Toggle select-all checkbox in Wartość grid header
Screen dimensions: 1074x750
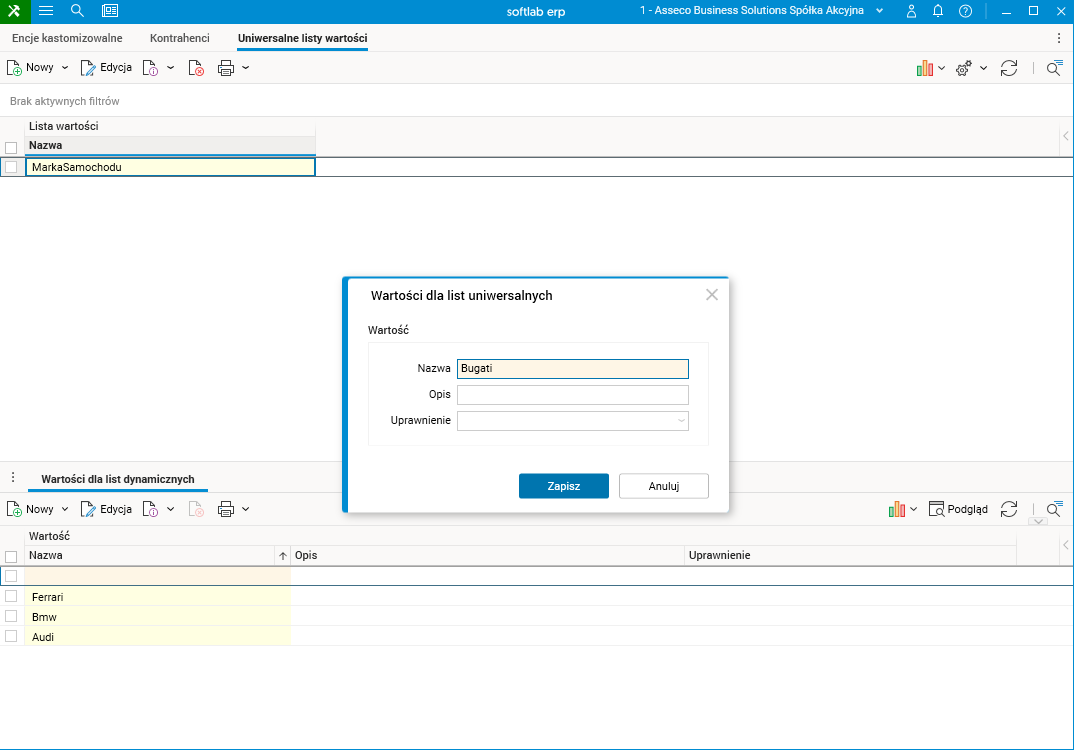coord(11,557)
